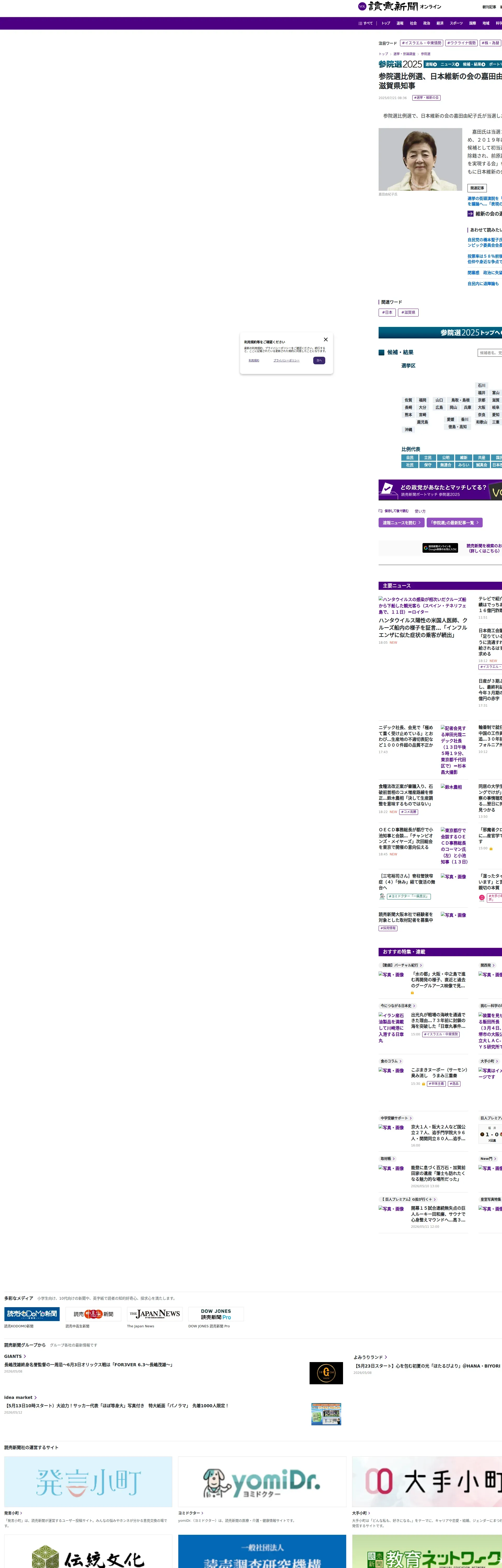Expand the idea market section

click(x=20, y=1398)
